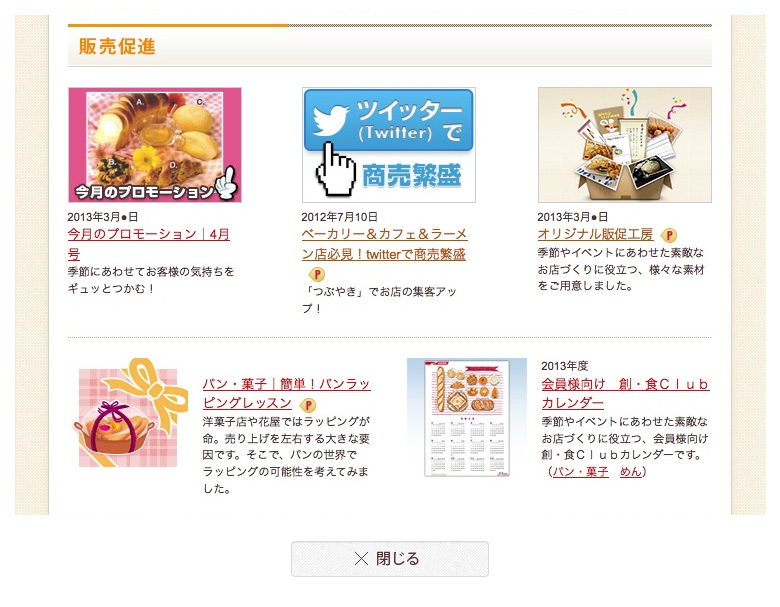Open the オリジナル販促工房 box image
The image size is (780, 607).
click(625, 145)
